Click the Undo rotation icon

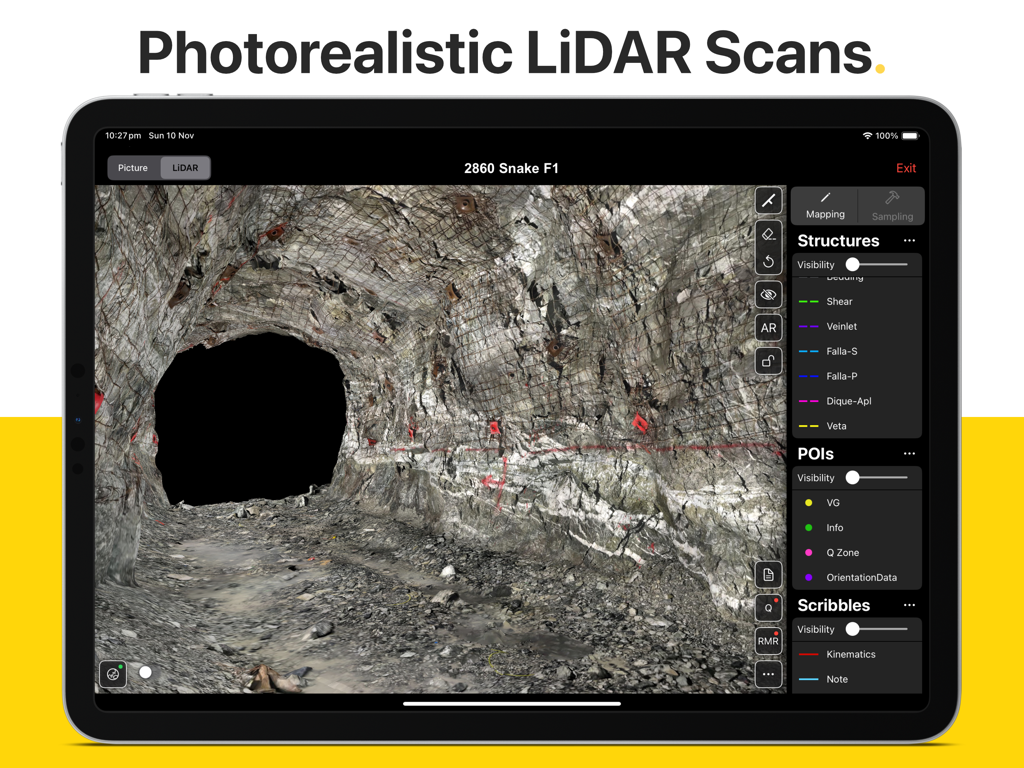click(x=768, y=260)
